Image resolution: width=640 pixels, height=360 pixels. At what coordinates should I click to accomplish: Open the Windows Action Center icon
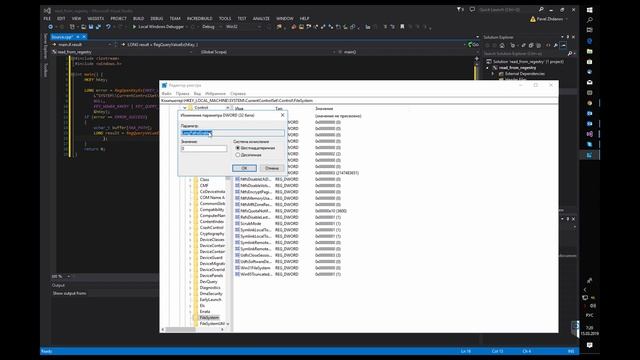point(589,345)
